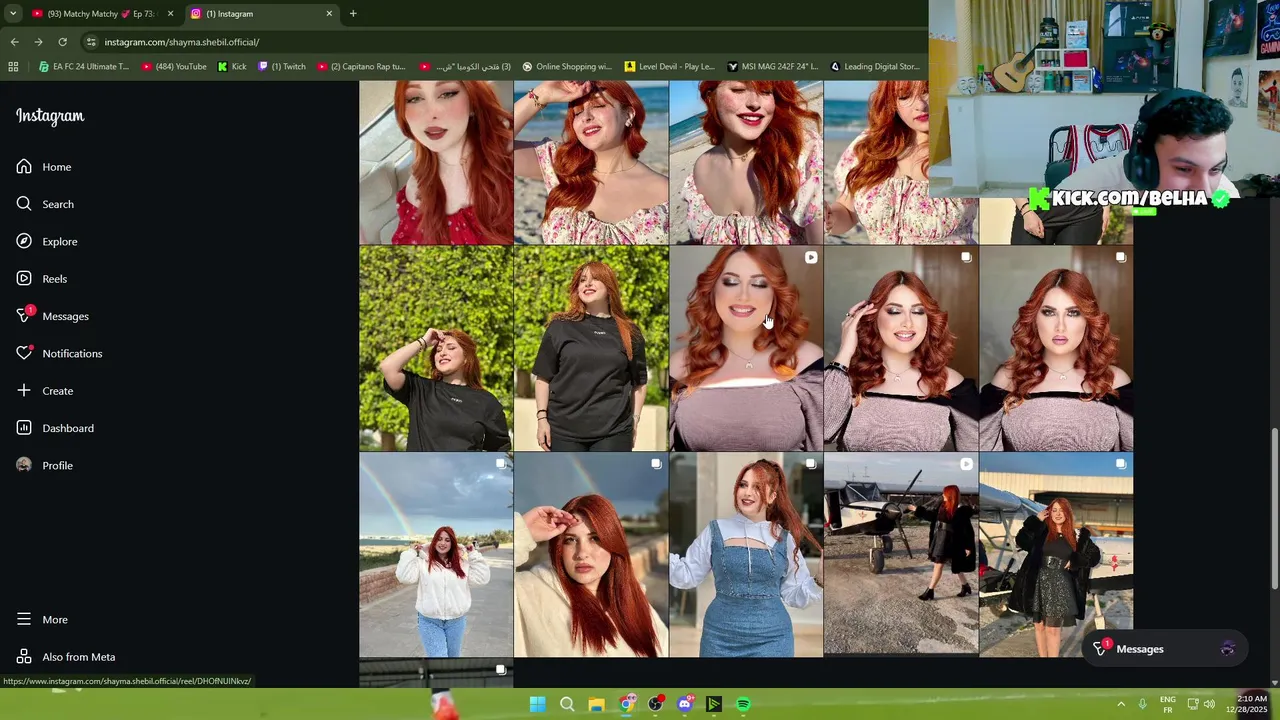This screenshot has height=720, width=1280.
Task: Go forward in the browser
Action: tap(38, 42)
